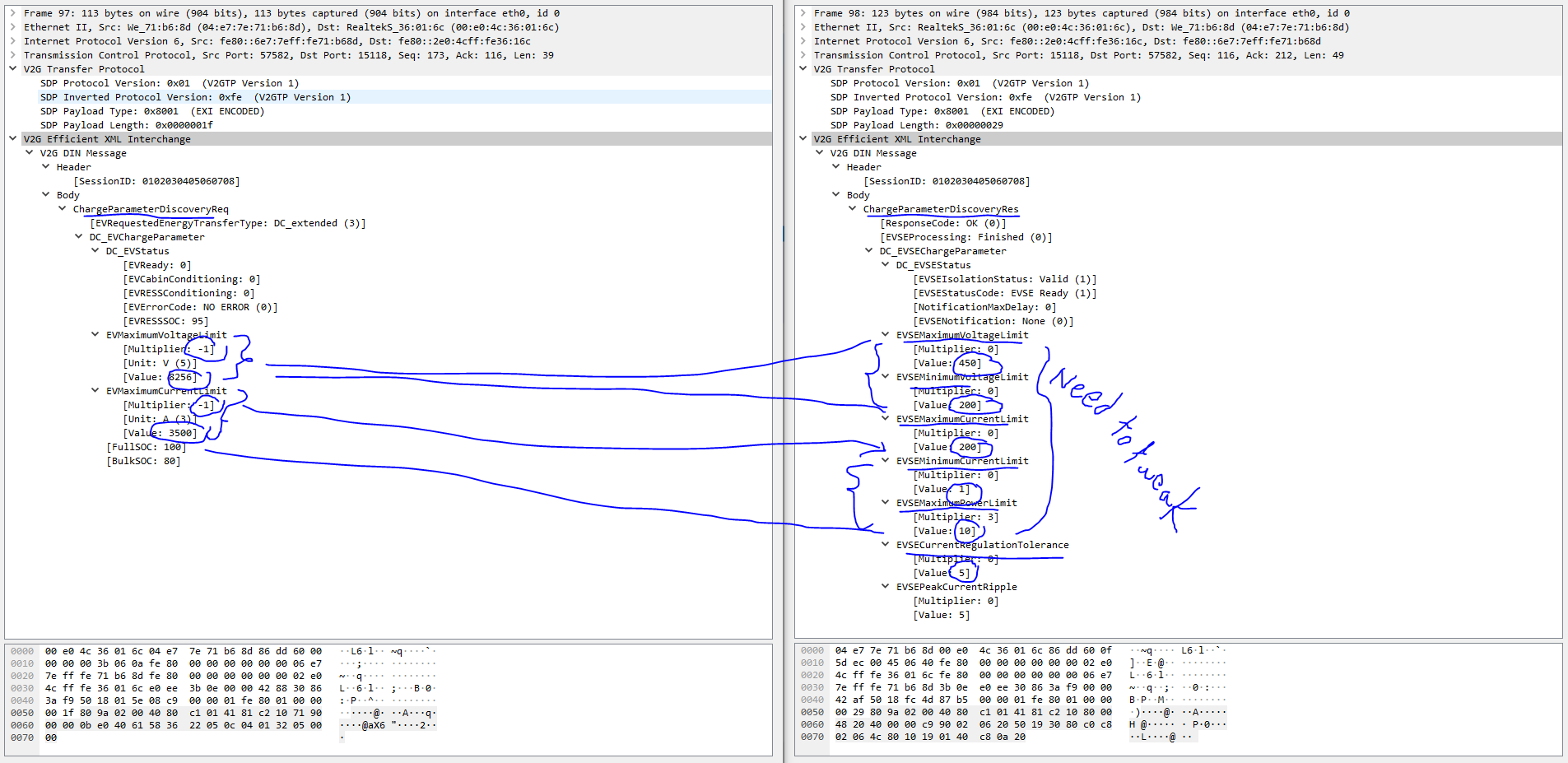Collapse the ChargeParameterDiscoveryReq tree node
1568x763 pixels.
63,209
